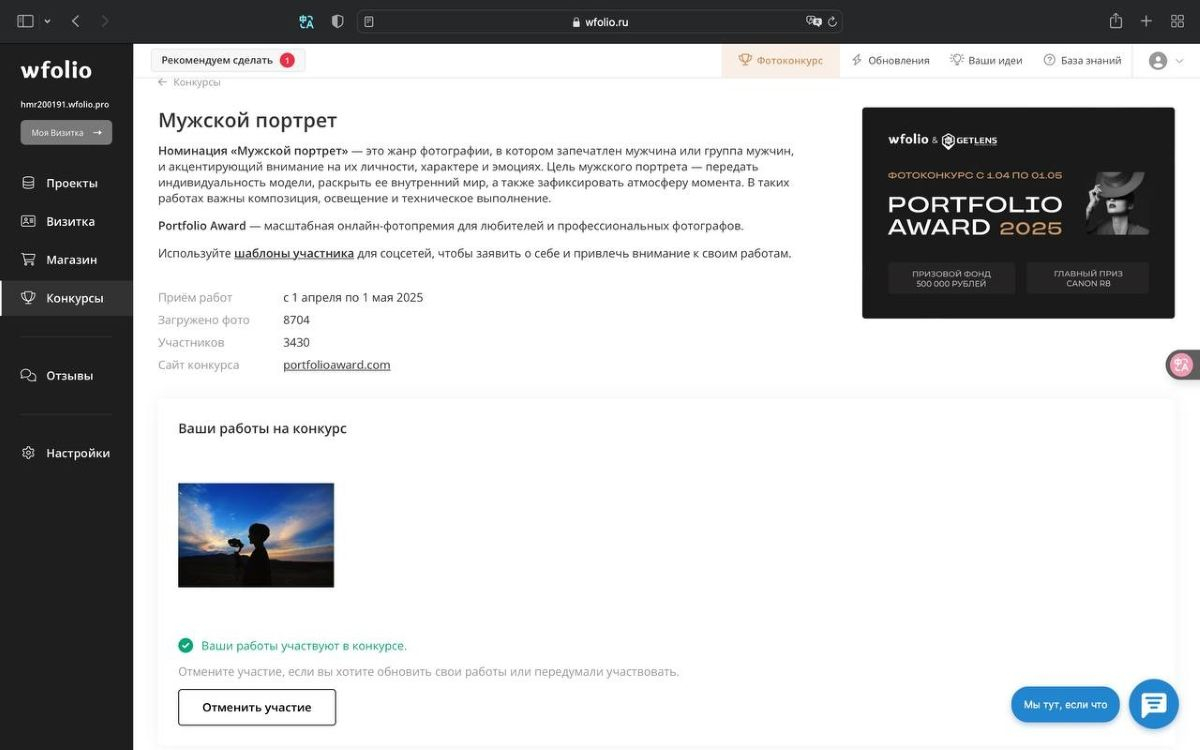The width and height of the screenshot is (1200, 750).
Task: Show the tab overview grid
Action: coord(1177,21)
